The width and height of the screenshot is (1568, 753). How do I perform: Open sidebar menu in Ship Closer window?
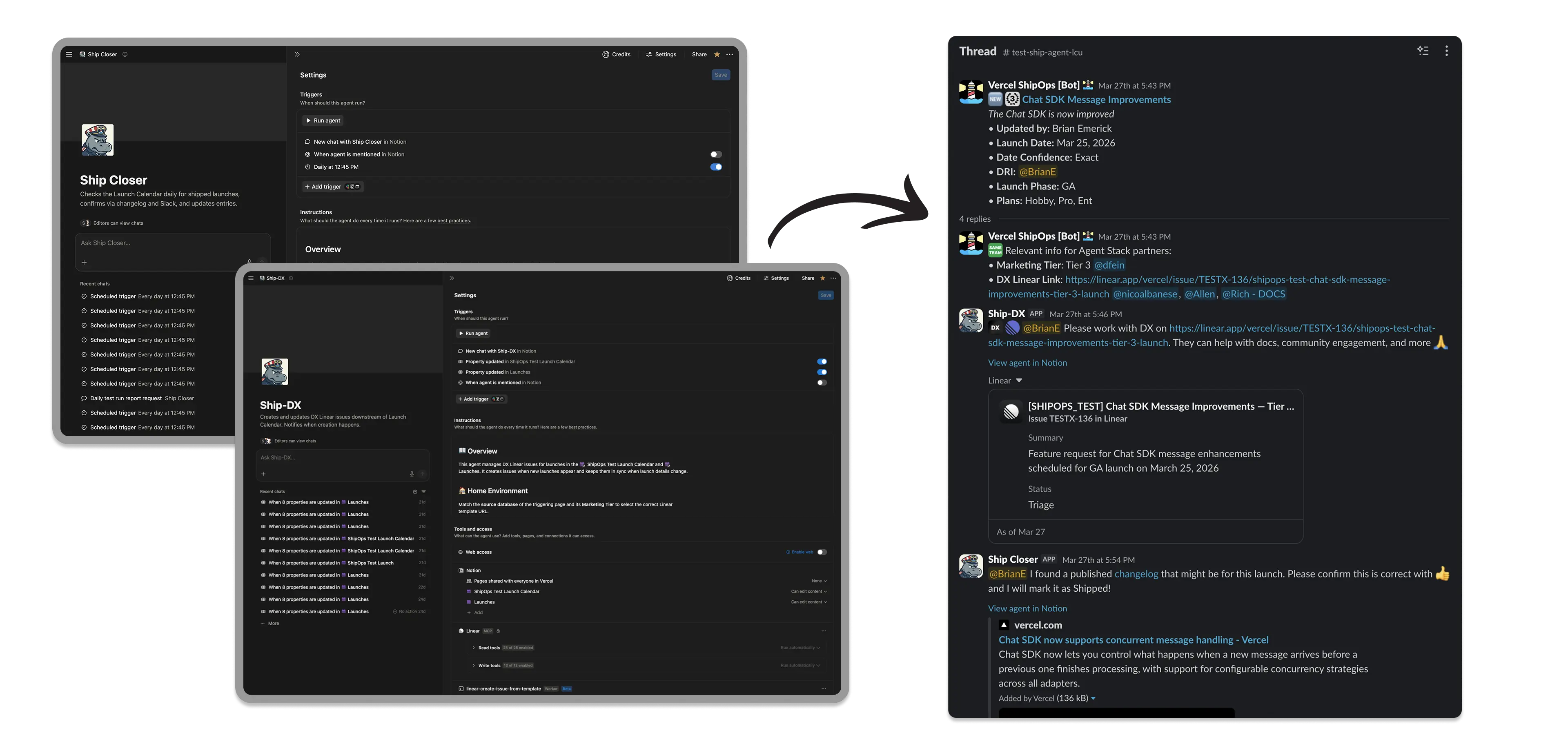coord(69,54)
